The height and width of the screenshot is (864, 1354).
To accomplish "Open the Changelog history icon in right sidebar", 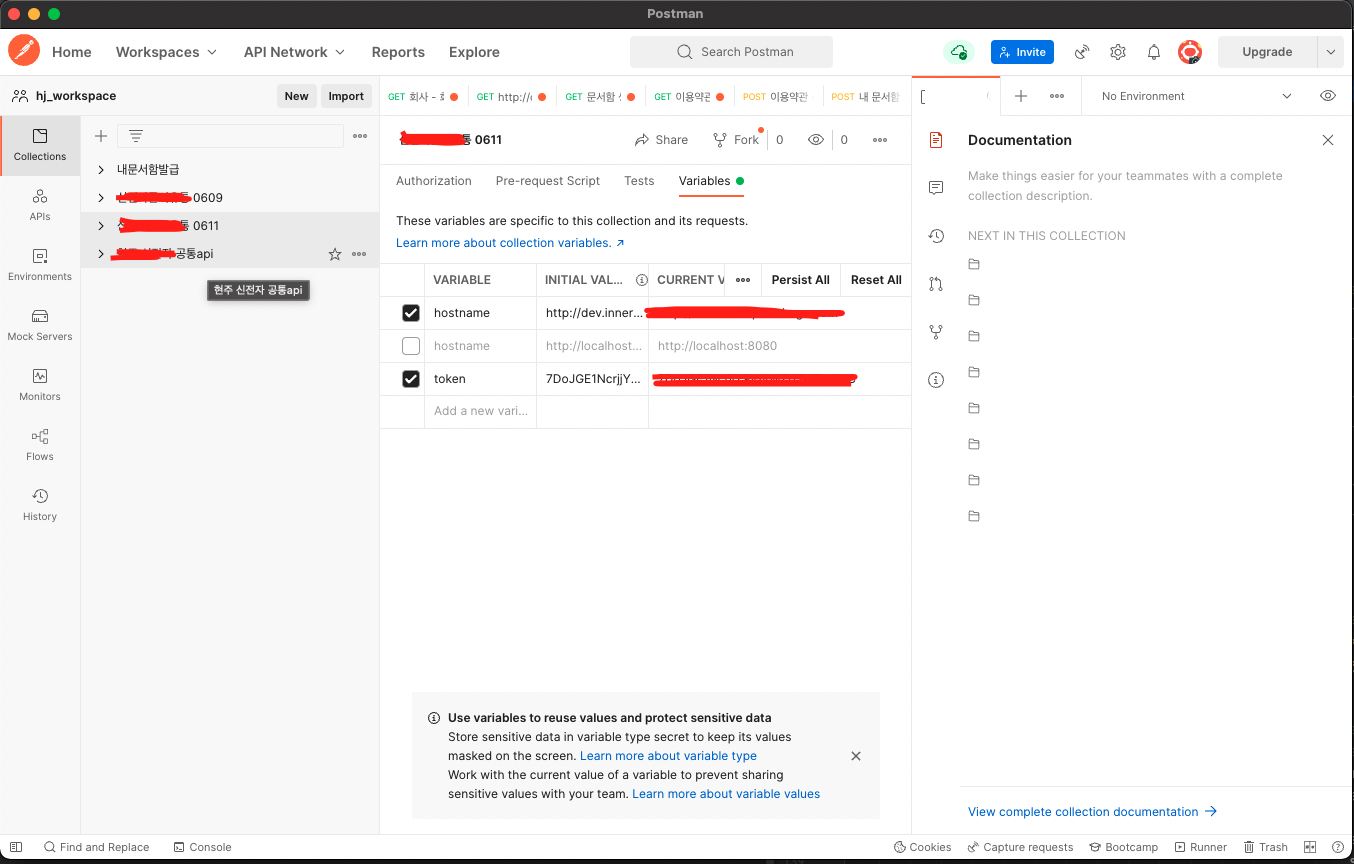I will 936,236.
